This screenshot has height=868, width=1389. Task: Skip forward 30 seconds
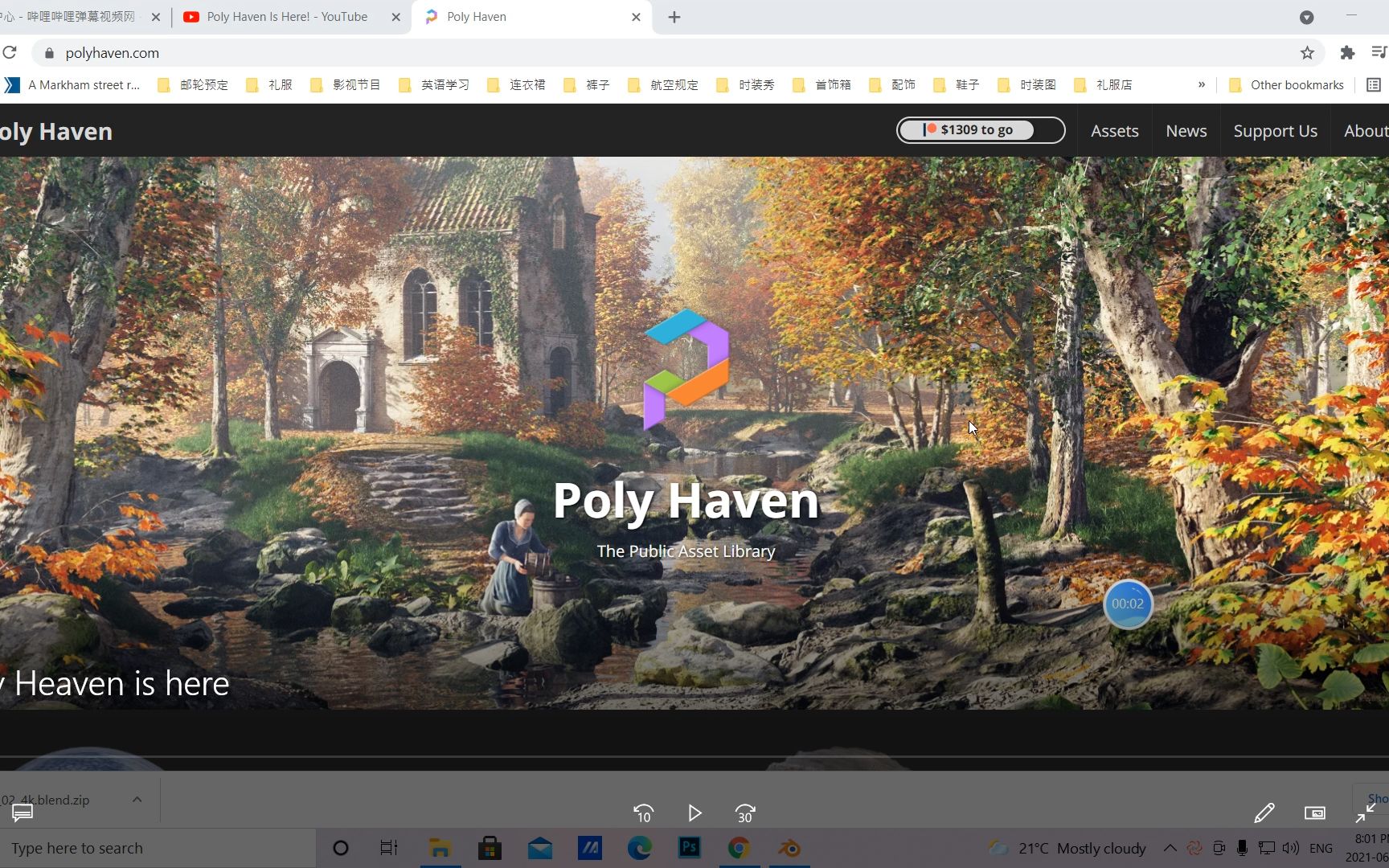[745, 813]
